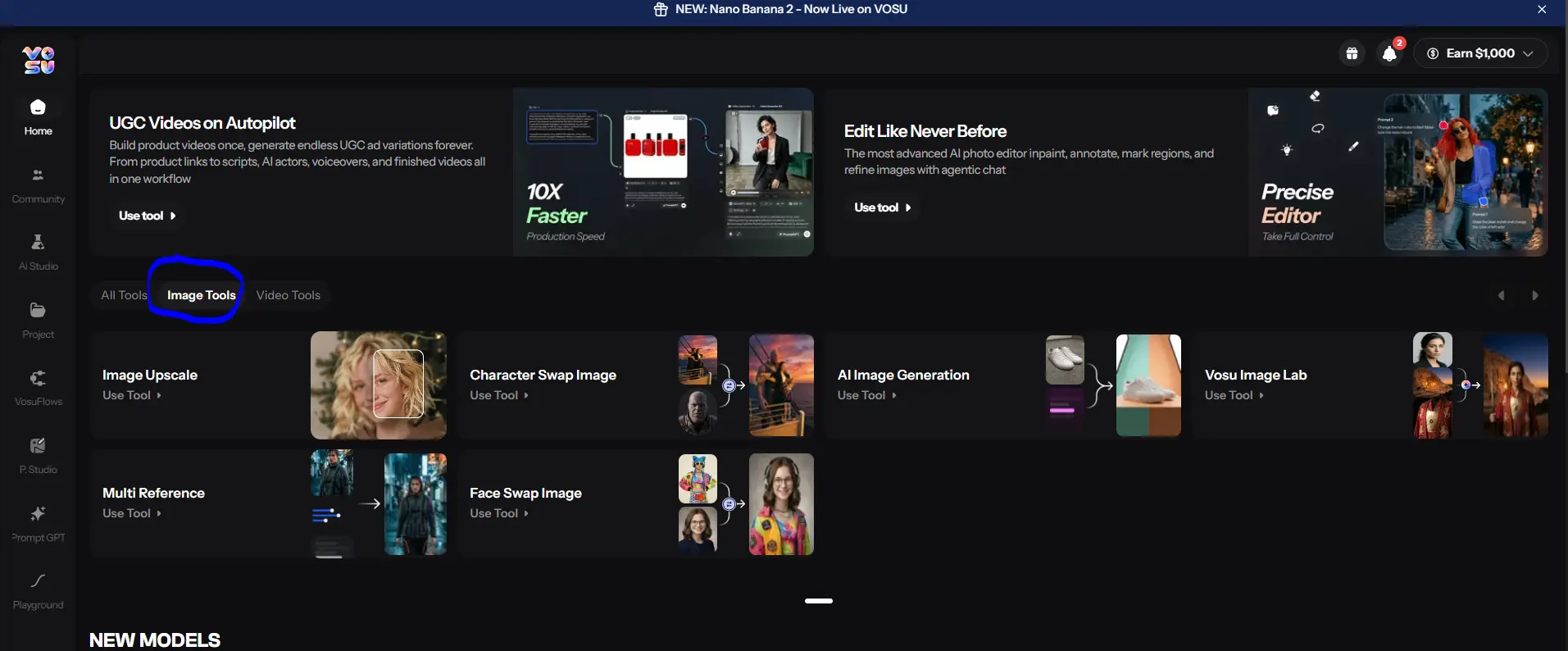Click the Face Swap Image title
Viewport: 1568px width, 651px height.
[525, 493]
